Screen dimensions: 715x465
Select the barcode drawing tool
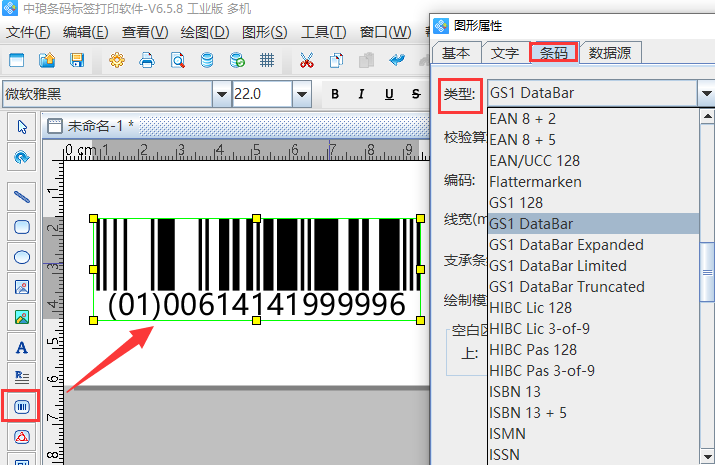pos(22,406)
